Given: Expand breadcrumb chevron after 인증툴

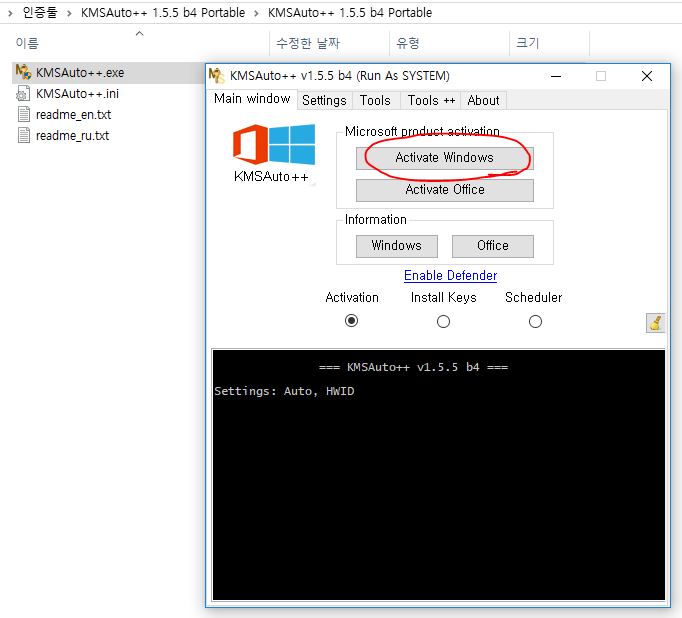Looking at the screenshot, I should tap(69, 13).
